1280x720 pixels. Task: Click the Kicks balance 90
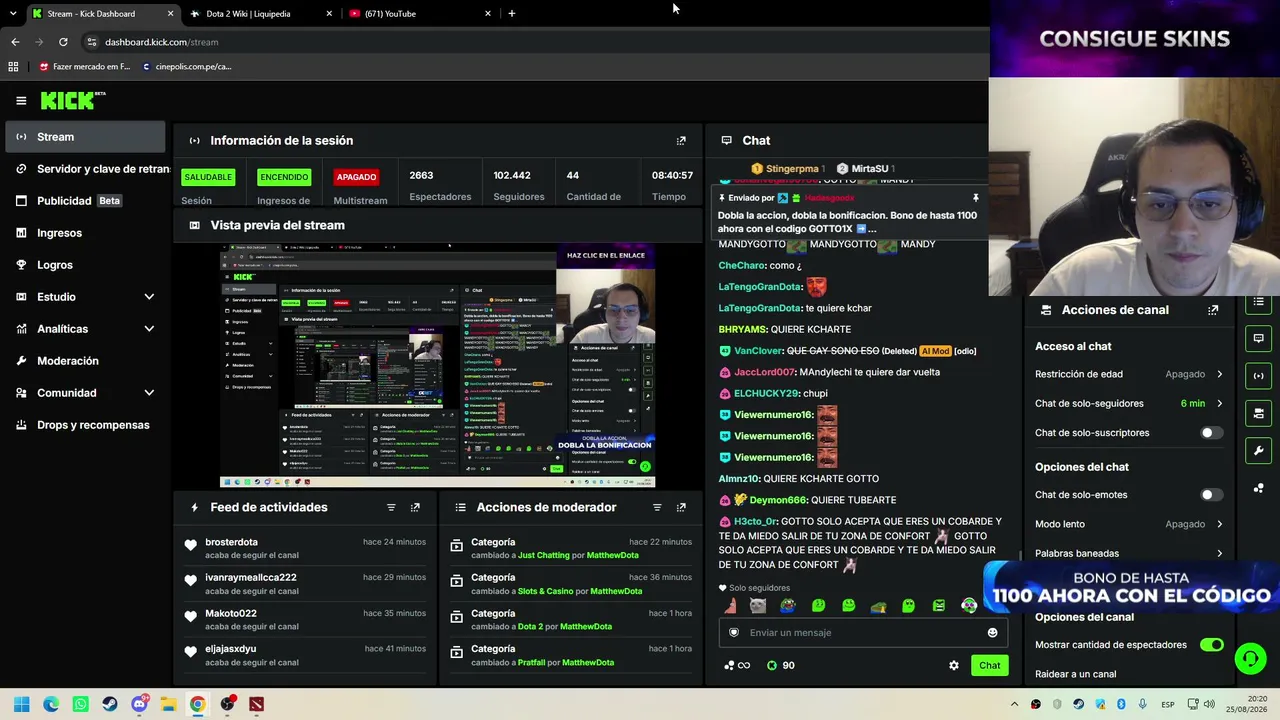(780, 665)
